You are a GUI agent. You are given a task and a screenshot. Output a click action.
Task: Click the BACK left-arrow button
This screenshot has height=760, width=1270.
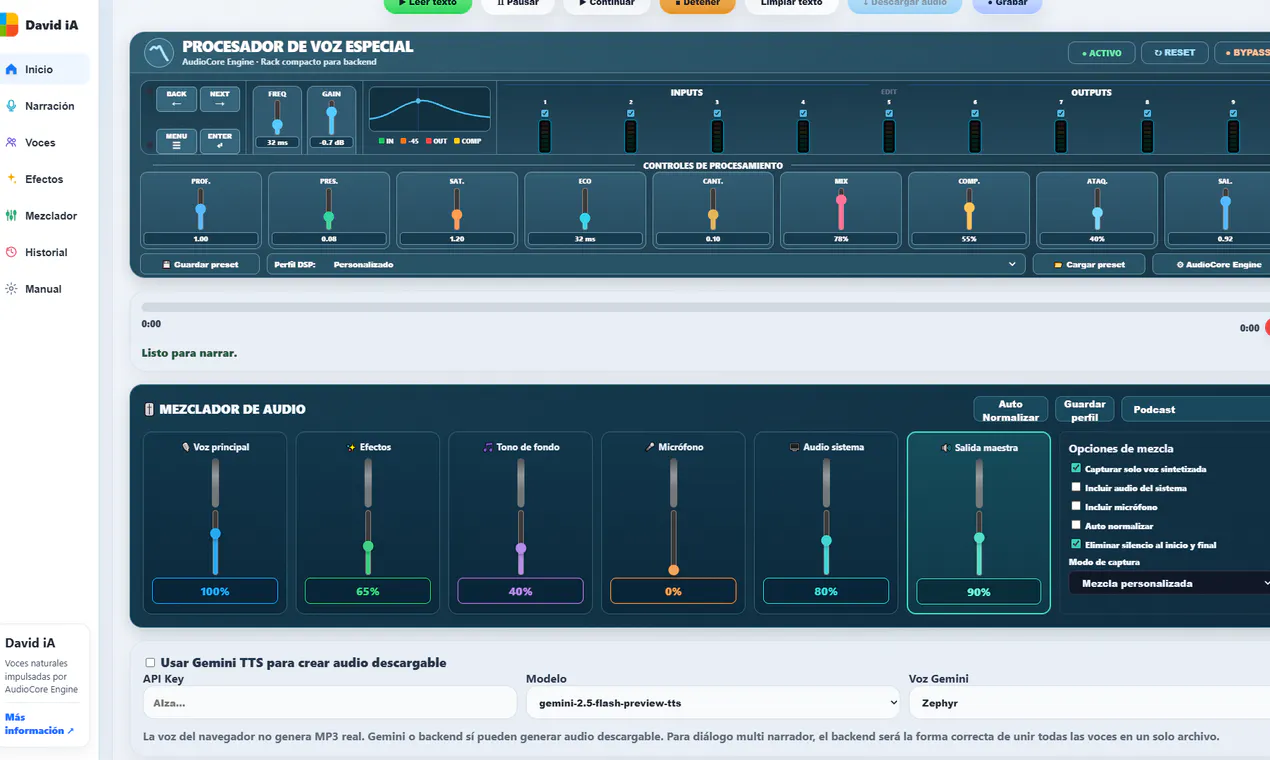[x=176, y=99]
